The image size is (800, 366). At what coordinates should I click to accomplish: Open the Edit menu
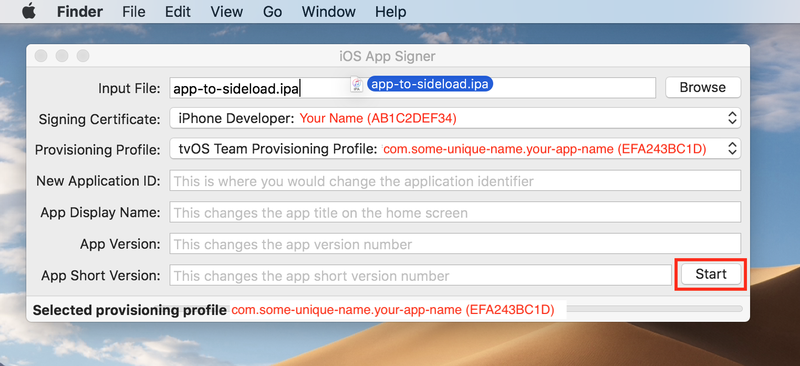point(178,11)
